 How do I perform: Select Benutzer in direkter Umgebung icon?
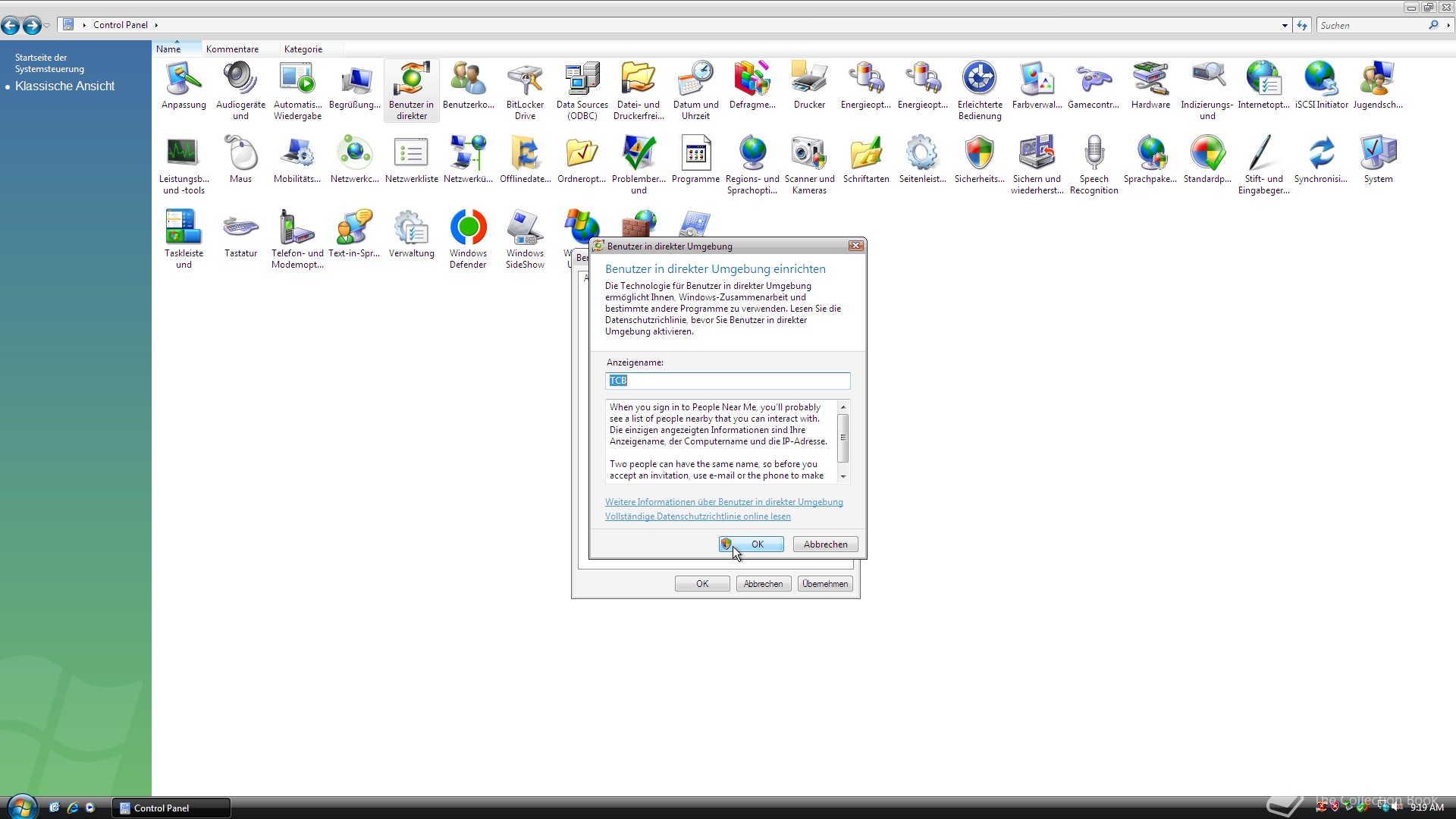click(411, 90)
